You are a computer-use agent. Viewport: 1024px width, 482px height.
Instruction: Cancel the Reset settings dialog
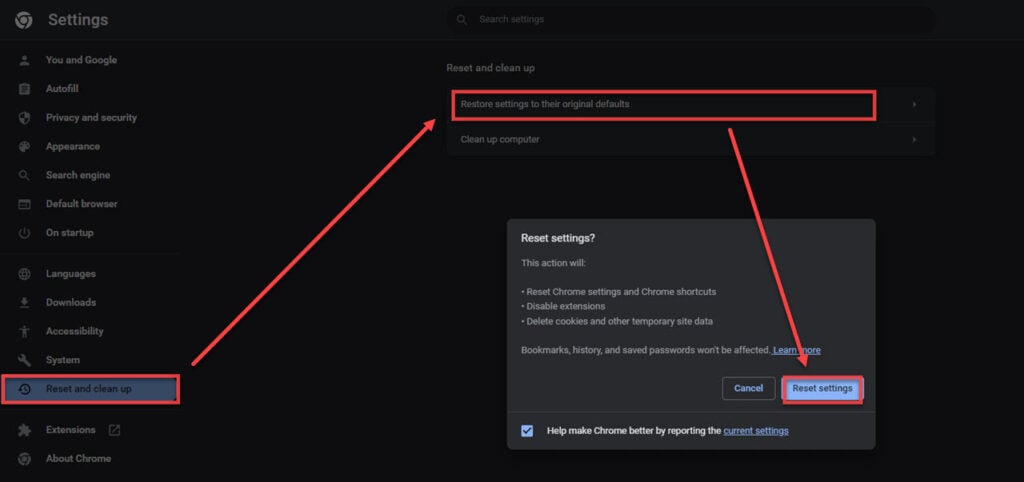748,389
